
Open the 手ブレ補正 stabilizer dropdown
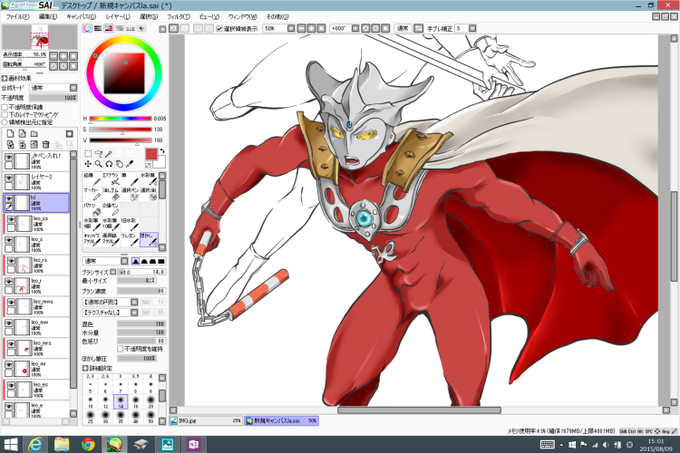(x=472, y=29)
